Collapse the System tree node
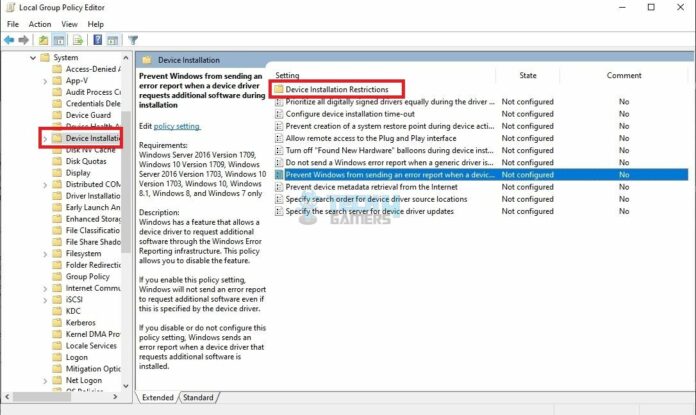Screen dimensions: 696x415 pyautogui.click(x=33, y=58)
